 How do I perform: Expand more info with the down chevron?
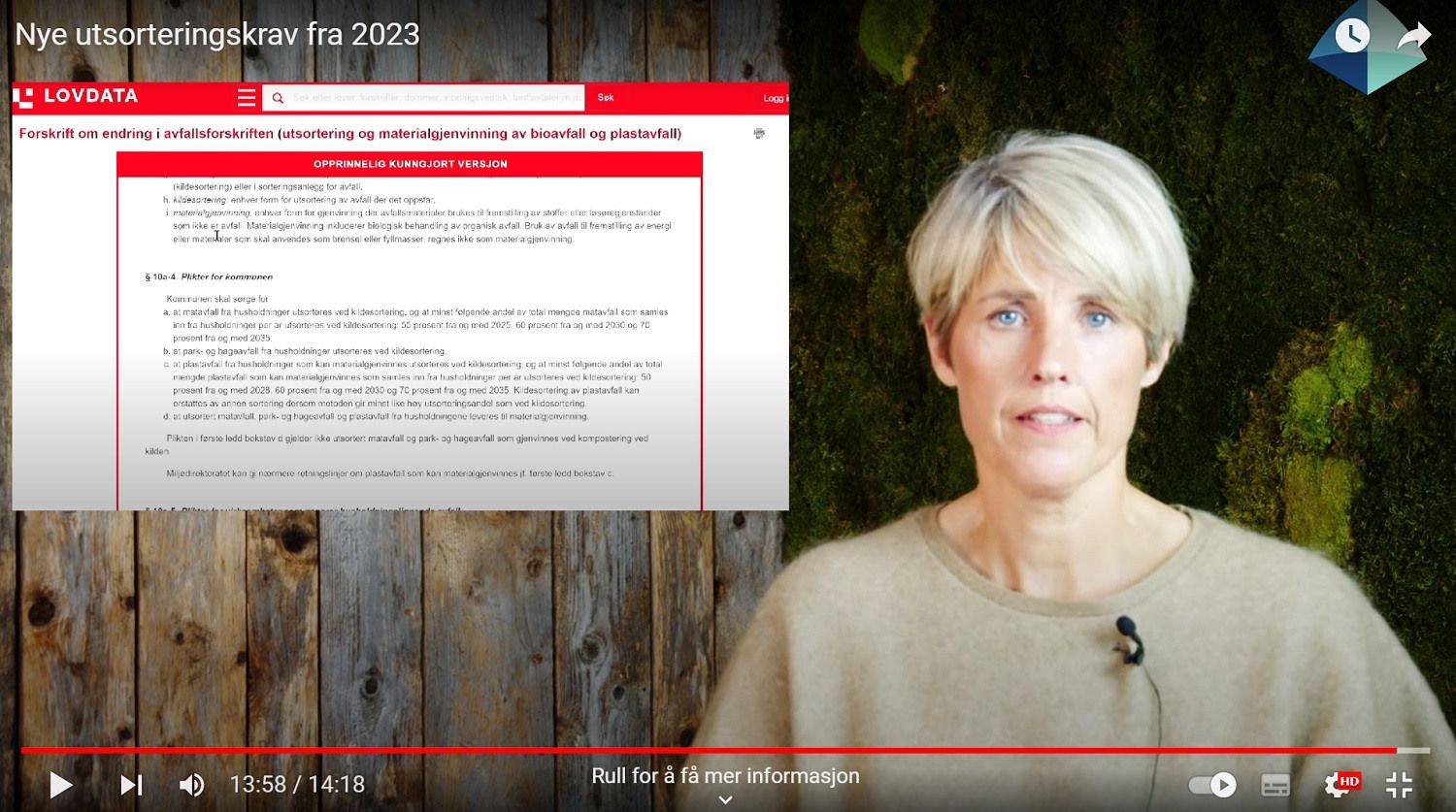pyautogui.click(x=725, y=800)
